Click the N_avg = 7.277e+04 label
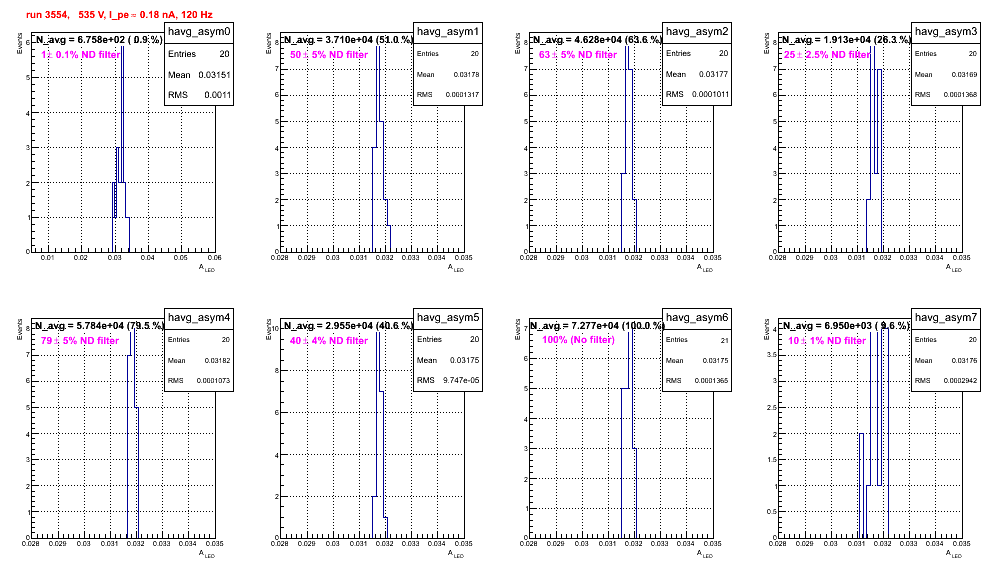The height and width of the screenshot is (572, 996). [x=597, y=325]
